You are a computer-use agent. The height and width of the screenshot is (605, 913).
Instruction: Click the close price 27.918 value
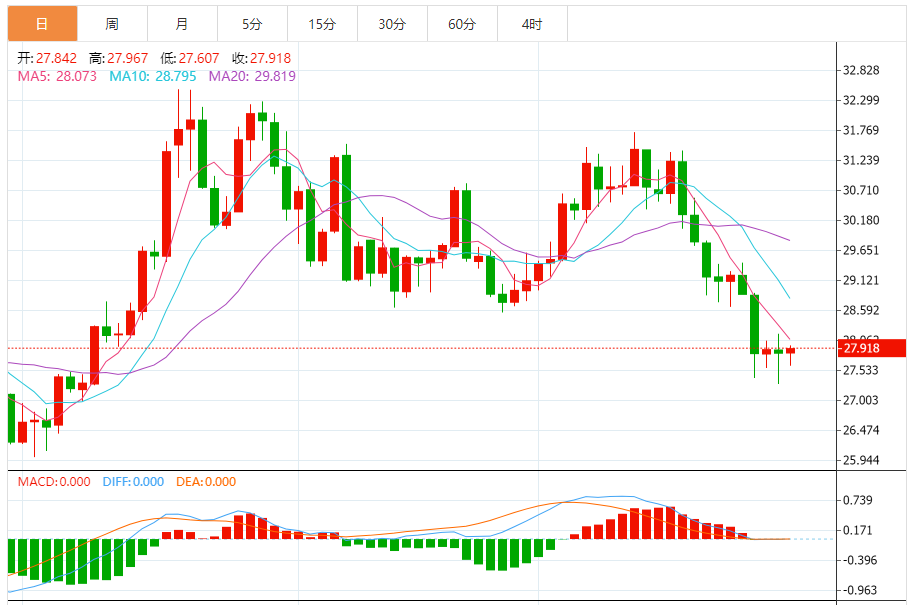pyautogui.click(x=271, y=58)
